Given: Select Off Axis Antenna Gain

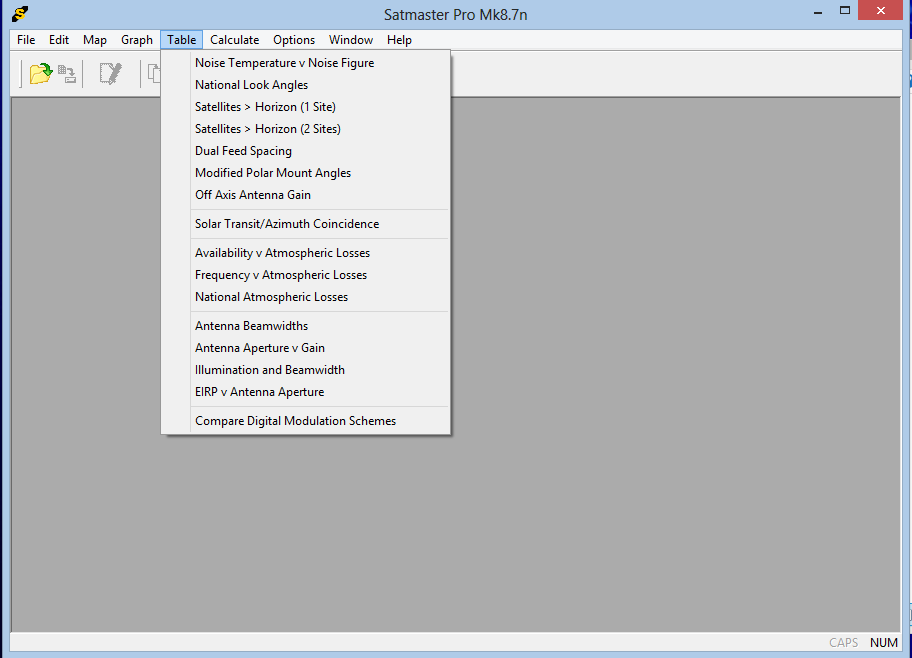Looking at the screenshot, I should click(306, 195).
